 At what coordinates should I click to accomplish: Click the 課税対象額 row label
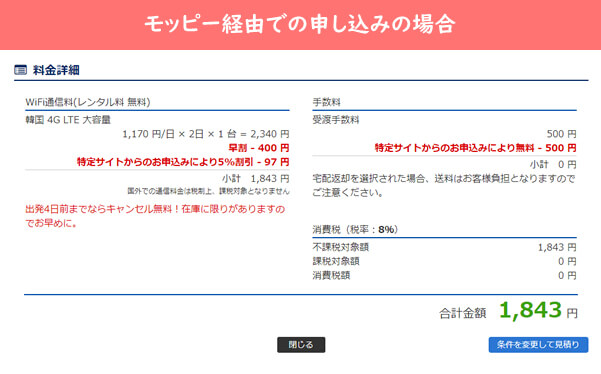336,261
